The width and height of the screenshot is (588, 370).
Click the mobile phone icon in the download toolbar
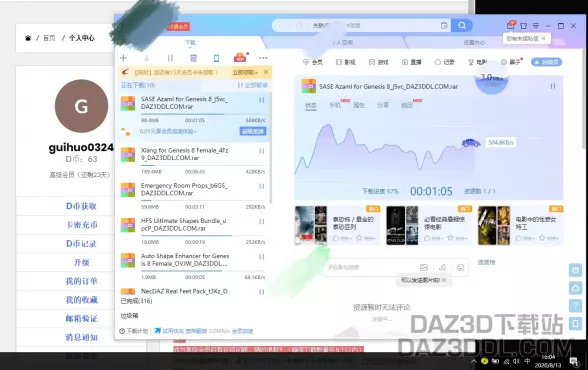tap(216, 58)
